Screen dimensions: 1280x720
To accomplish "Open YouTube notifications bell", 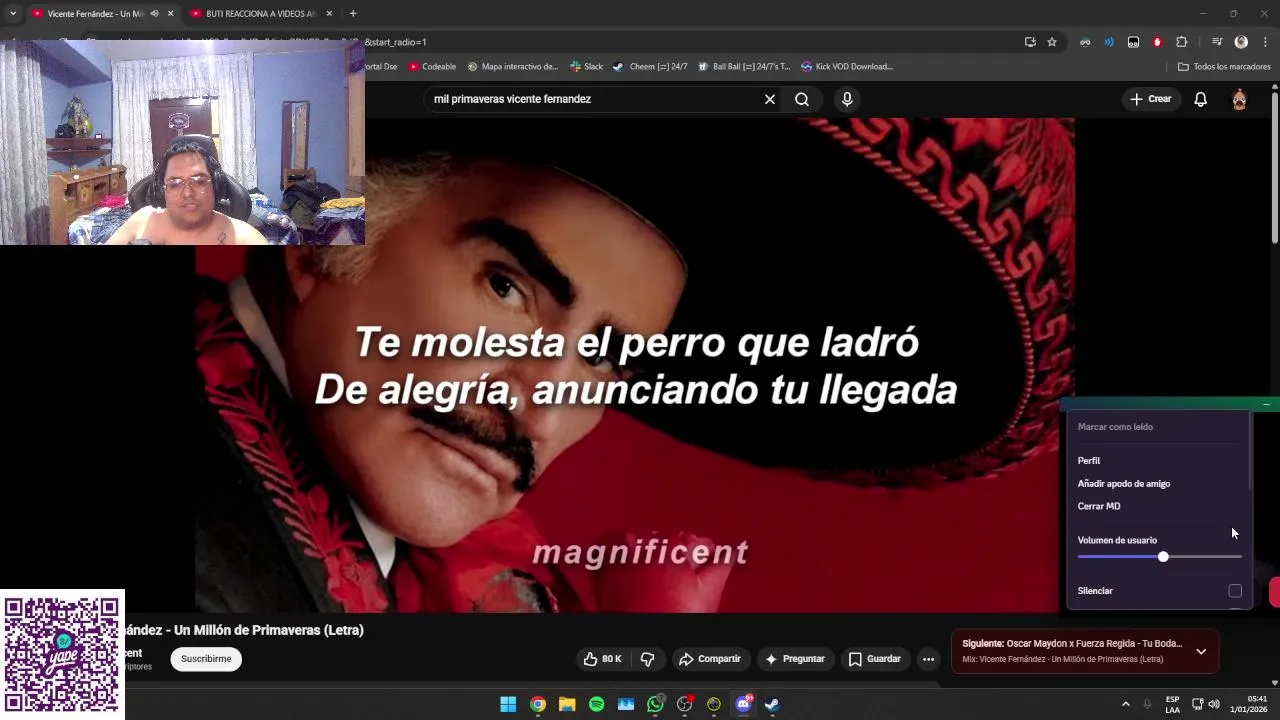I will [1201, 99].
